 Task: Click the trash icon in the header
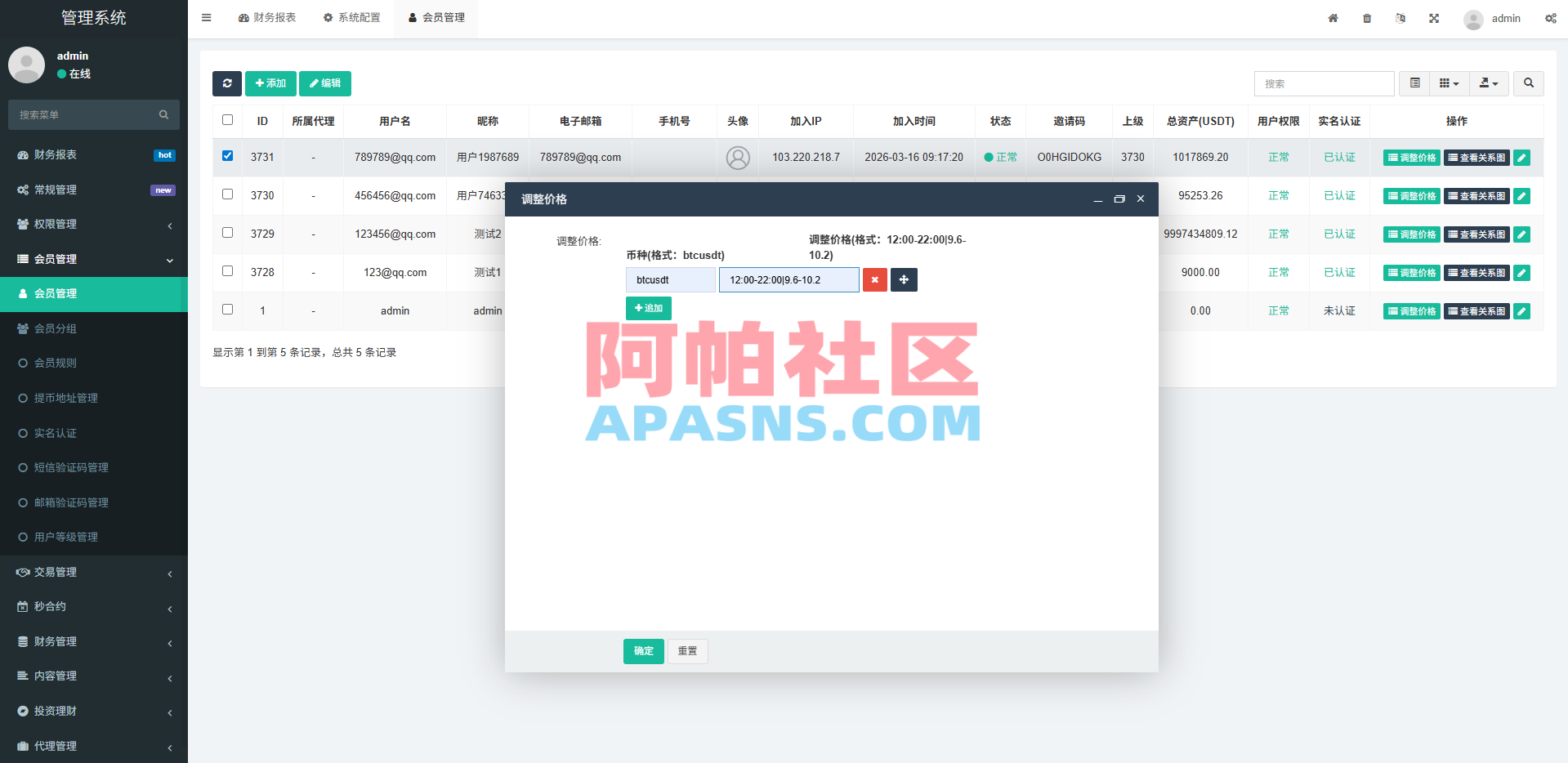coord(1367,18)
